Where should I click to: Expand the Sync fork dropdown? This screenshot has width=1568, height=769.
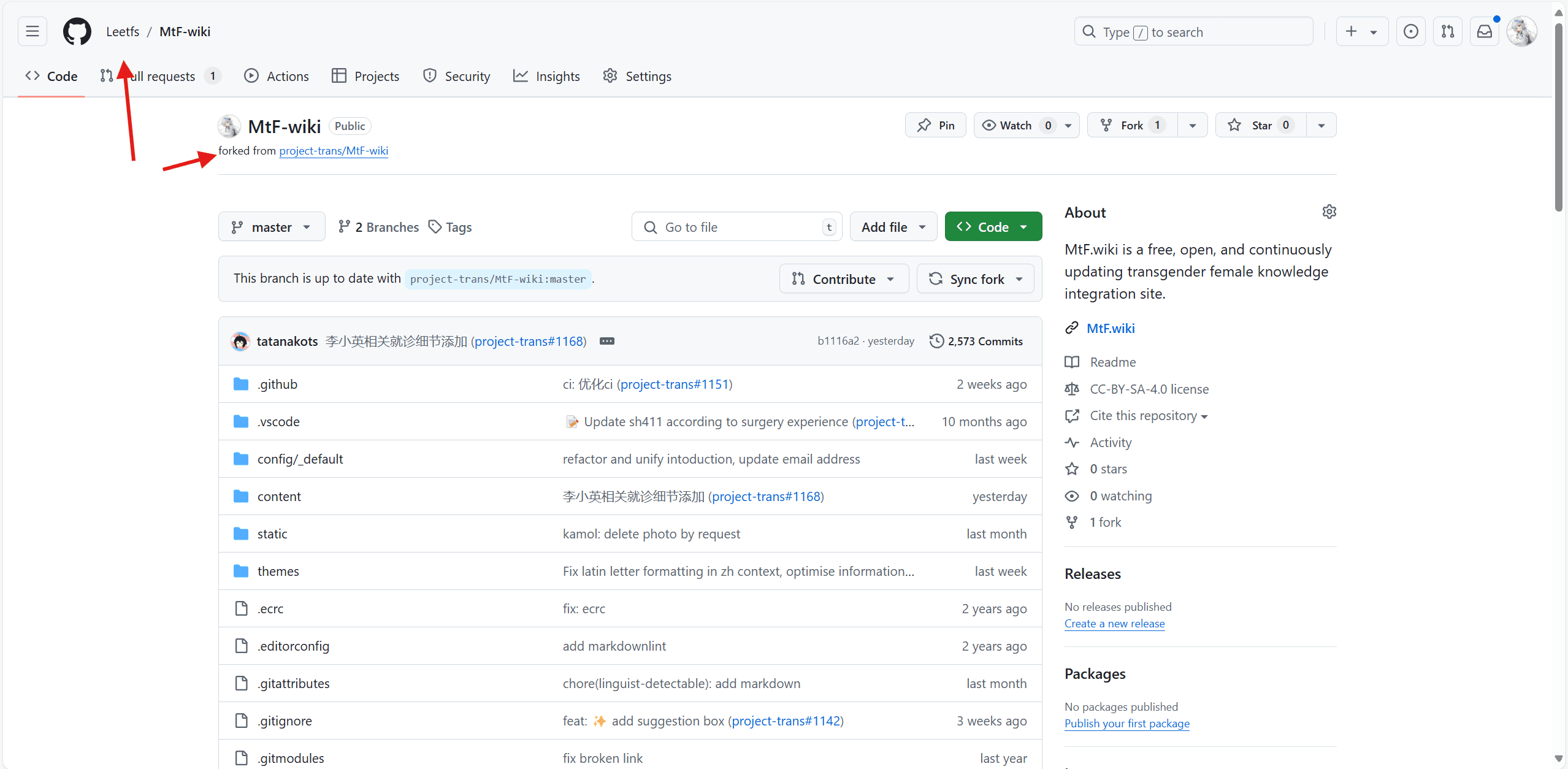click(x=975, y=279)
